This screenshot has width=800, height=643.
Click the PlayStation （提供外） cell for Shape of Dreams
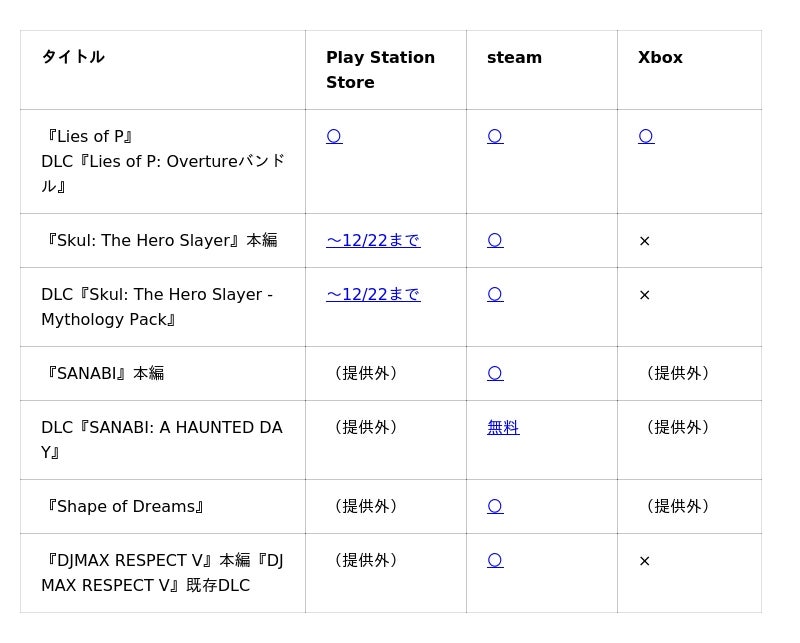(365, 506)
